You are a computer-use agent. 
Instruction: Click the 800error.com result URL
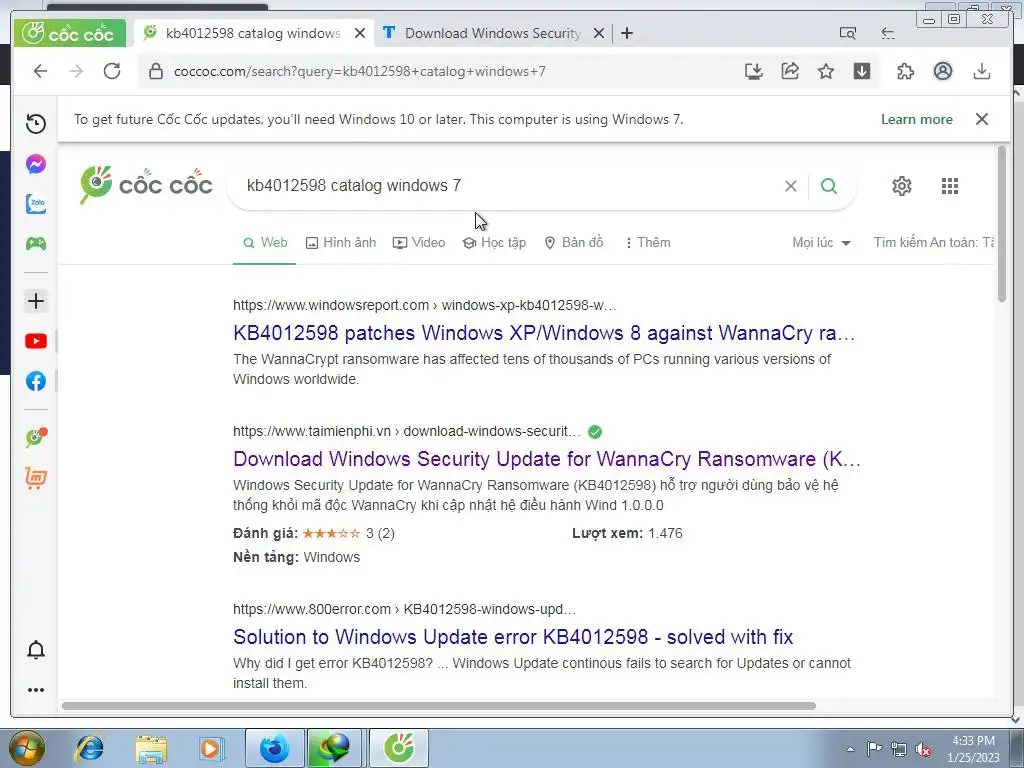[404, 609]
